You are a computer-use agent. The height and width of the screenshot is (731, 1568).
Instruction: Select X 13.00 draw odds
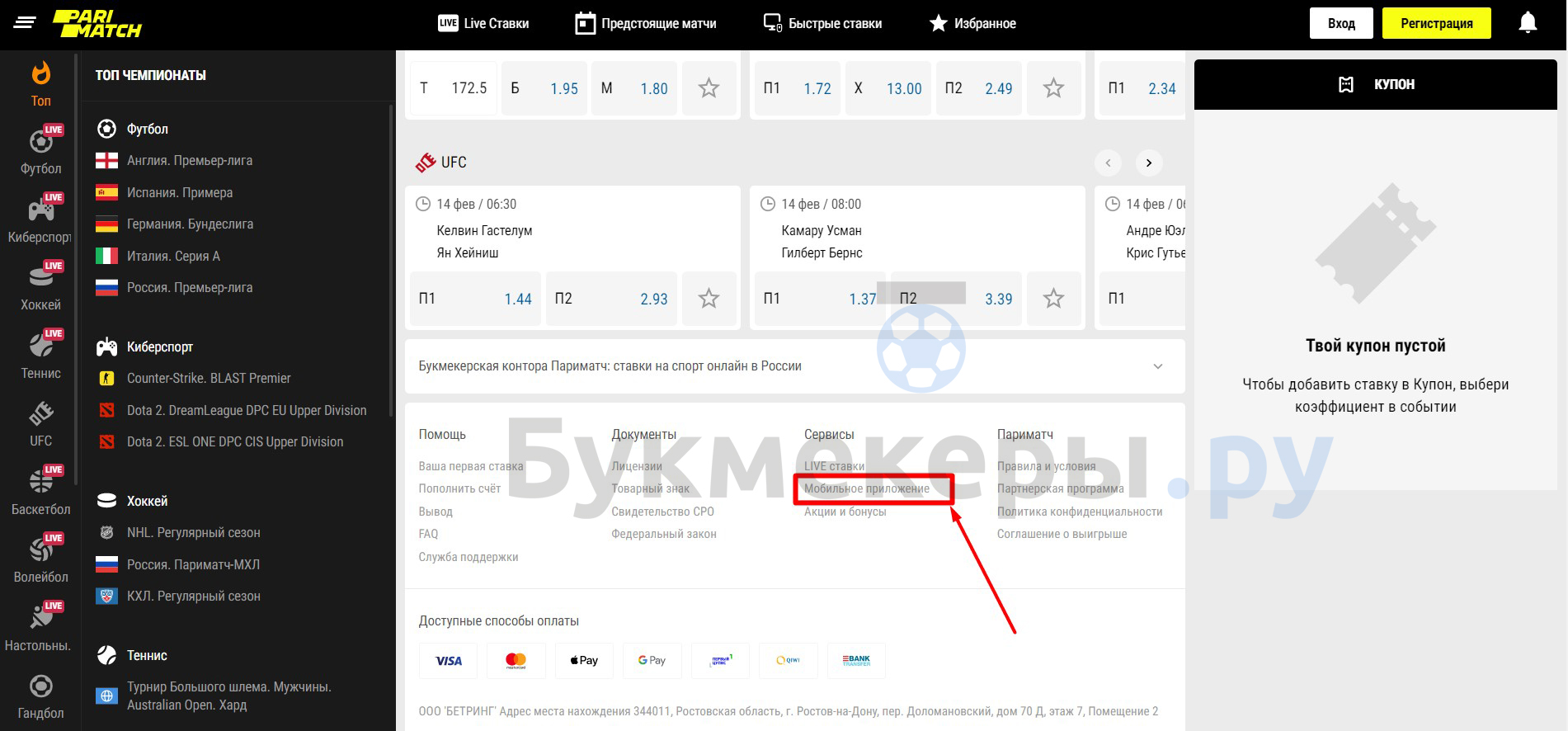tap(888, 88)
